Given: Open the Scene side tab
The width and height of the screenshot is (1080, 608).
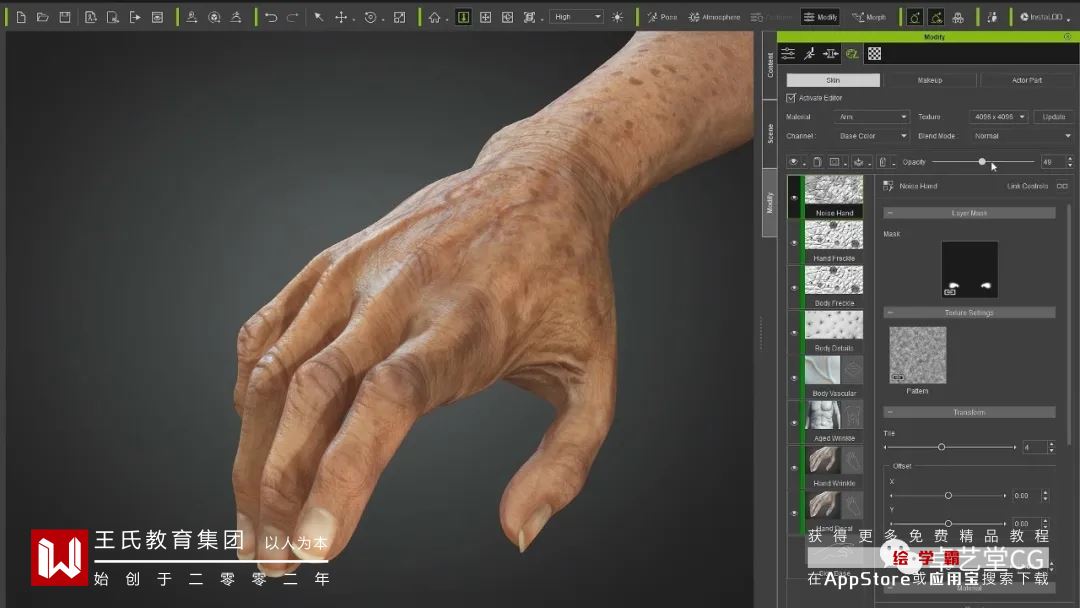Looking at the screenshot, I should point(770,134).
